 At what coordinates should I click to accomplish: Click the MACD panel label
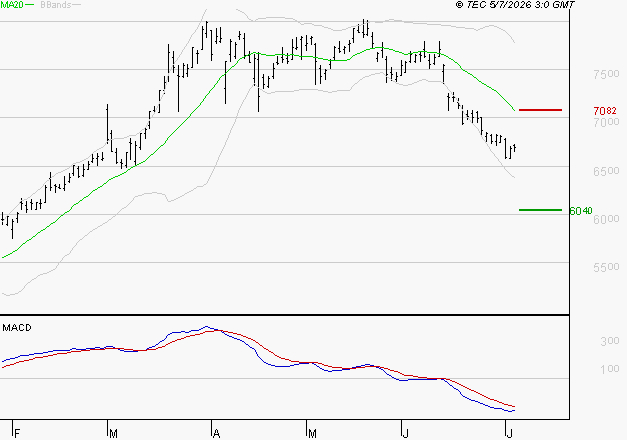pyautogui.click(x=17, y=328)
